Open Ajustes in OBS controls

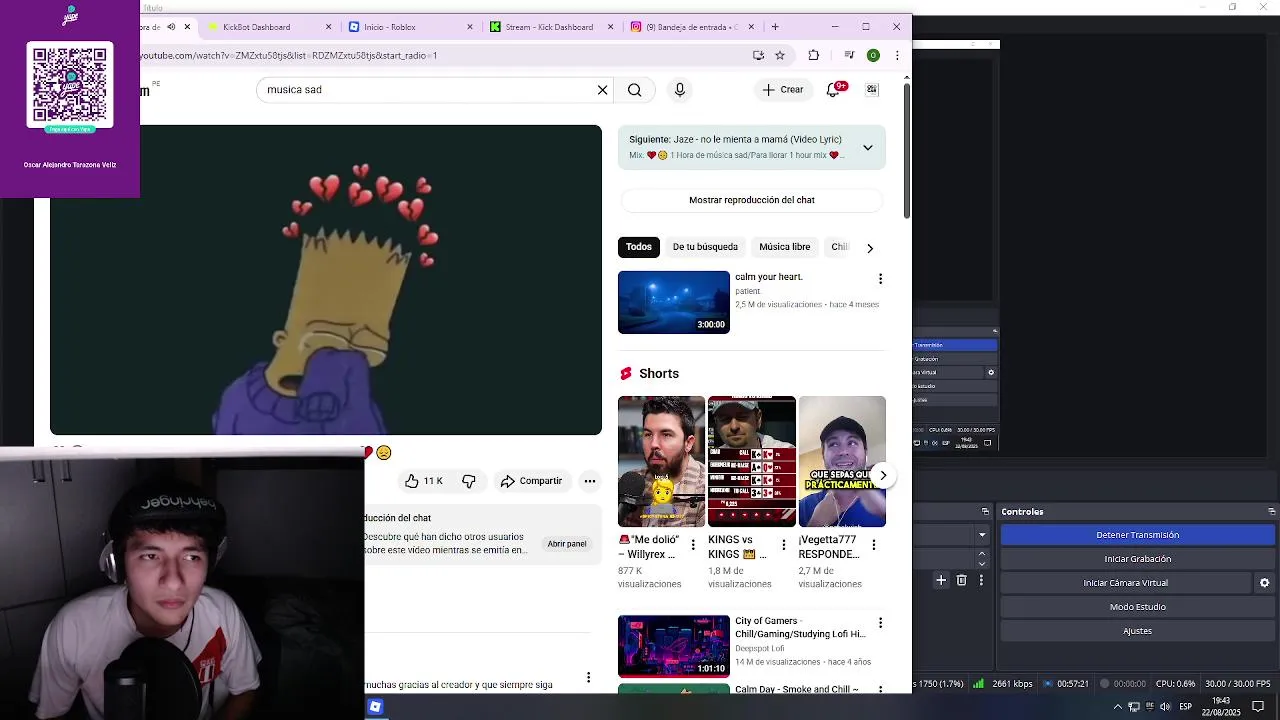point(1138,631)
